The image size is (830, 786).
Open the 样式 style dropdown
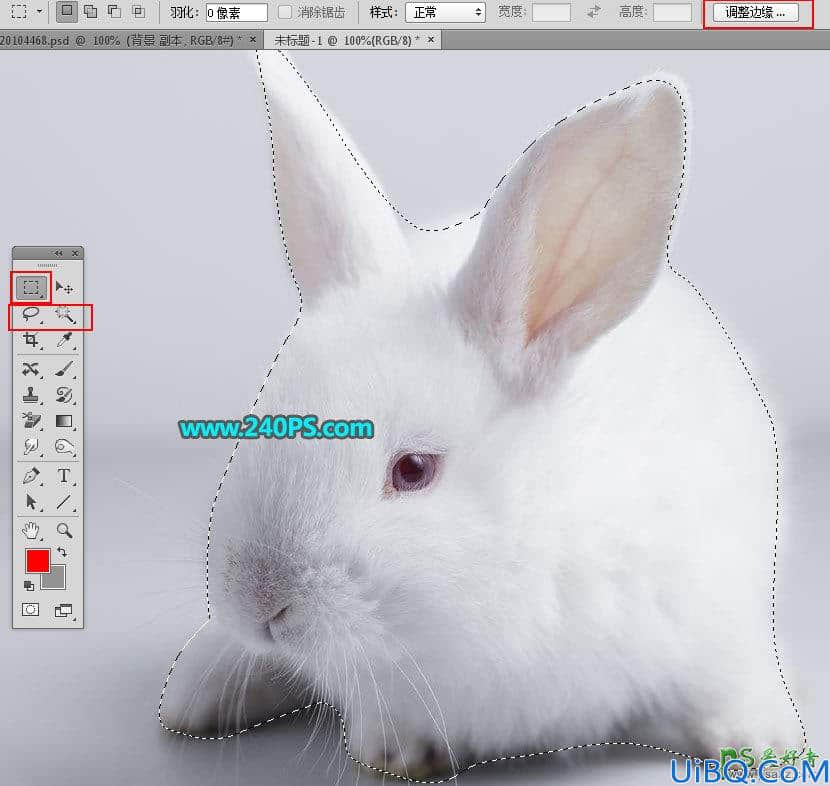click(445, 12)
